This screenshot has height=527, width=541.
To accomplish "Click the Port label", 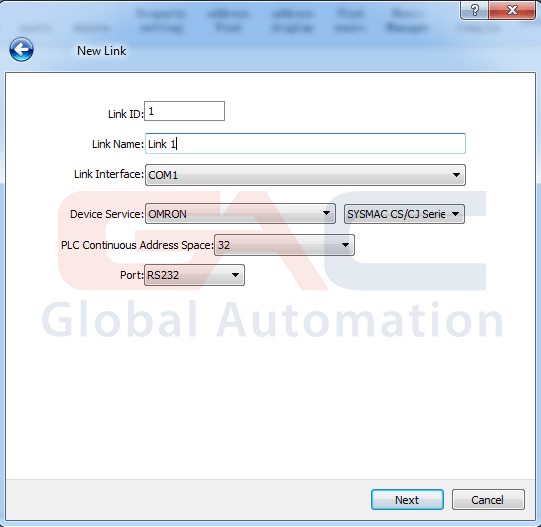I will click(x=131, y=275).
